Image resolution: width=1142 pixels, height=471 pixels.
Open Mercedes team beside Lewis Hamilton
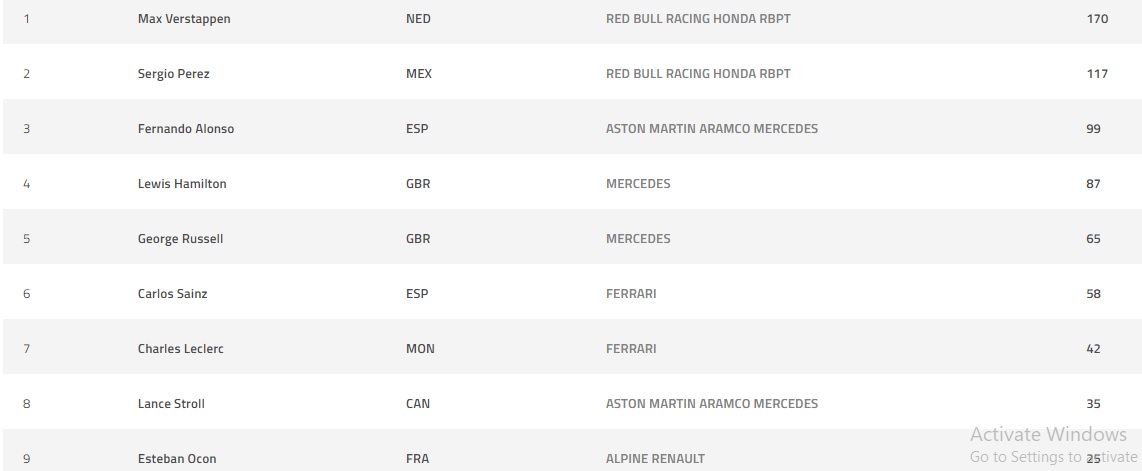coord(638,184)
